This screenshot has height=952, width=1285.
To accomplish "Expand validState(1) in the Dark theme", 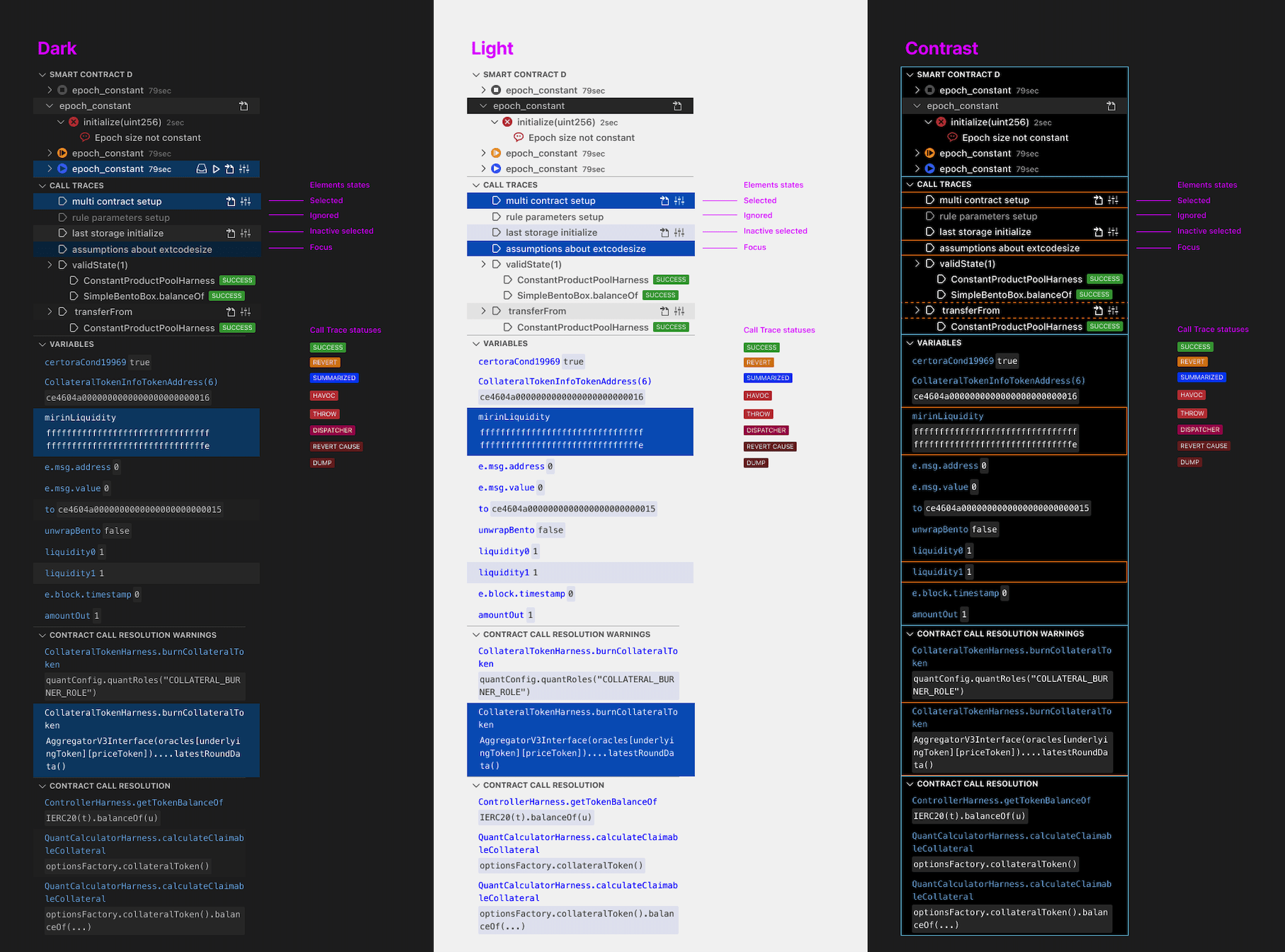I will pos(50,264).
